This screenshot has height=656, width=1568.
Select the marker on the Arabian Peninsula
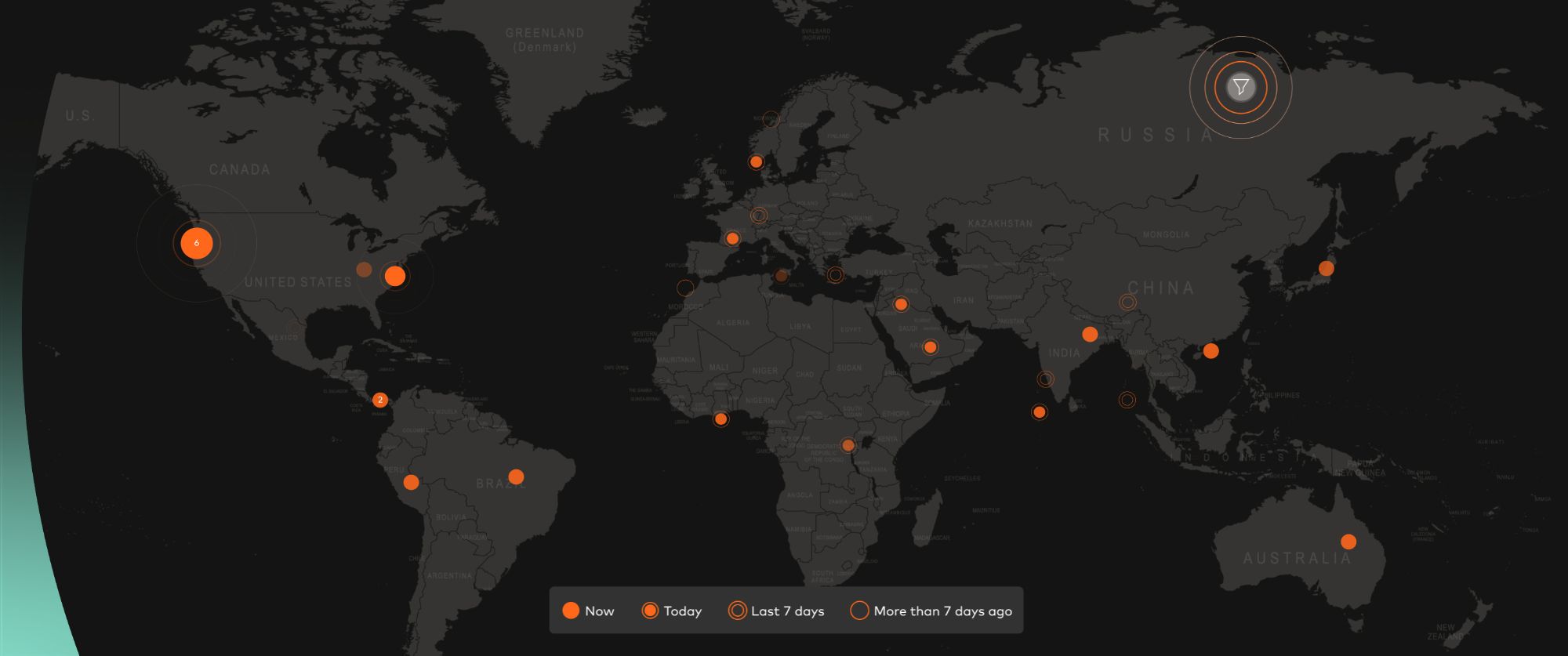click(x=930, y=347)
